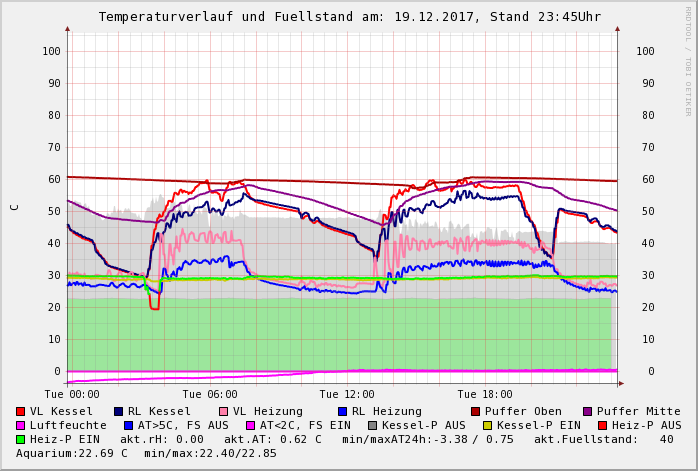Click the green Heiz-P EIN legend swatch
Screen dimensions: 698x471
pyautogui.click(x=20, y=439)
